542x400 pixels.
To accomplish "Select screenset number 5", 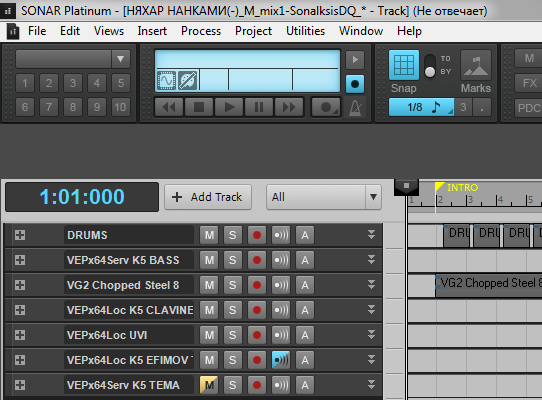I will coord(121,83).
